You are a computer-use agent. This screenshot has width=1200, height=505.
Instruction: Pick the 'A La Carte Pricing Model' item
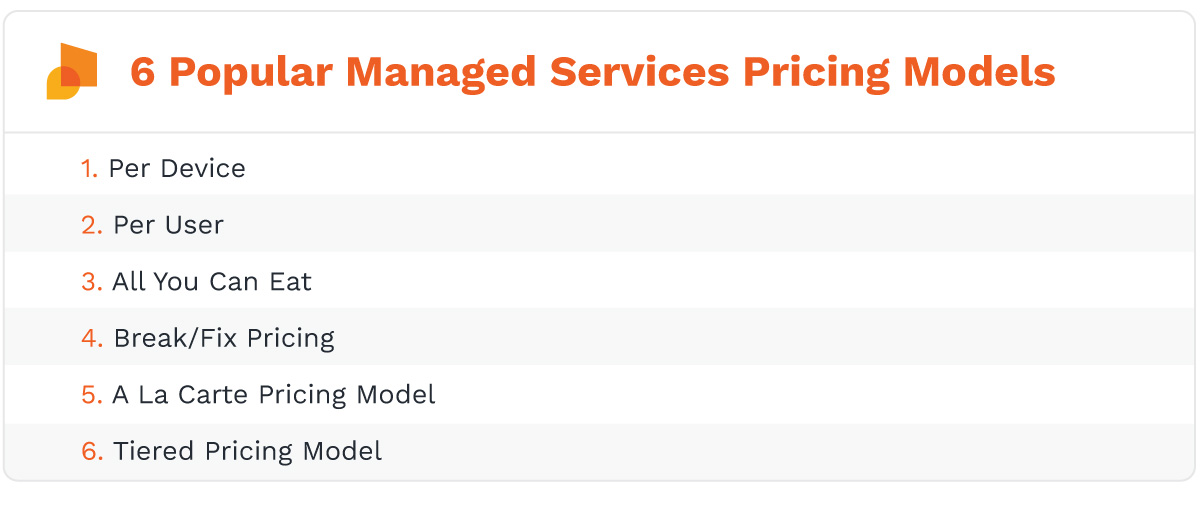click(274, 395)
